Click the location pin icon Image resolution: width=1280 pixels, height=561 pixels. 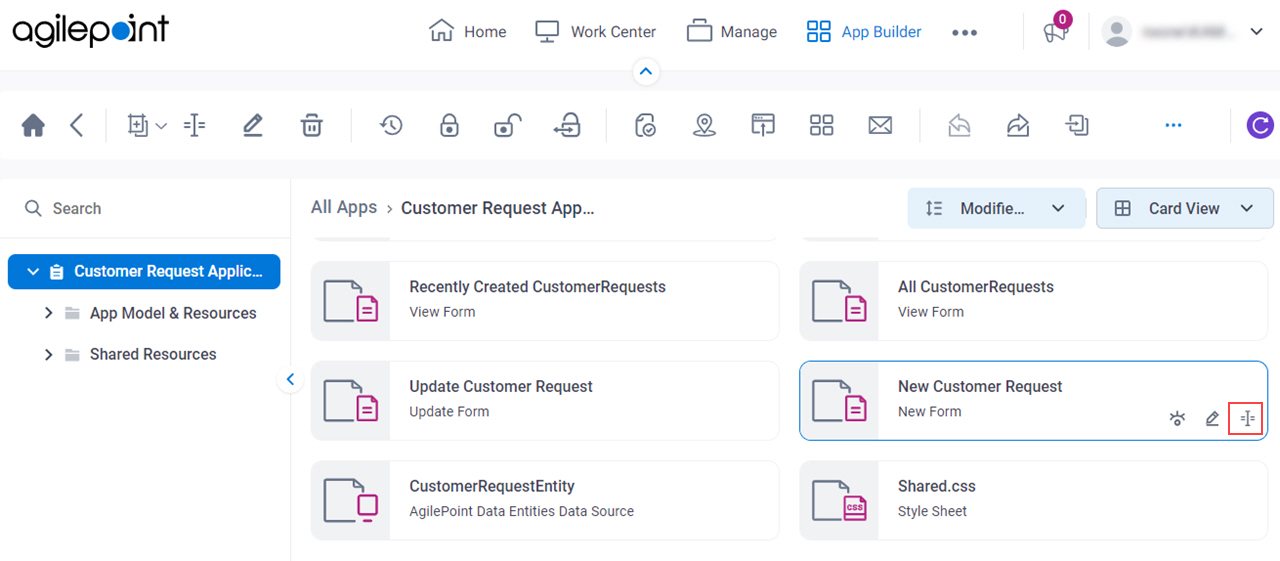(x=705, y=125)
